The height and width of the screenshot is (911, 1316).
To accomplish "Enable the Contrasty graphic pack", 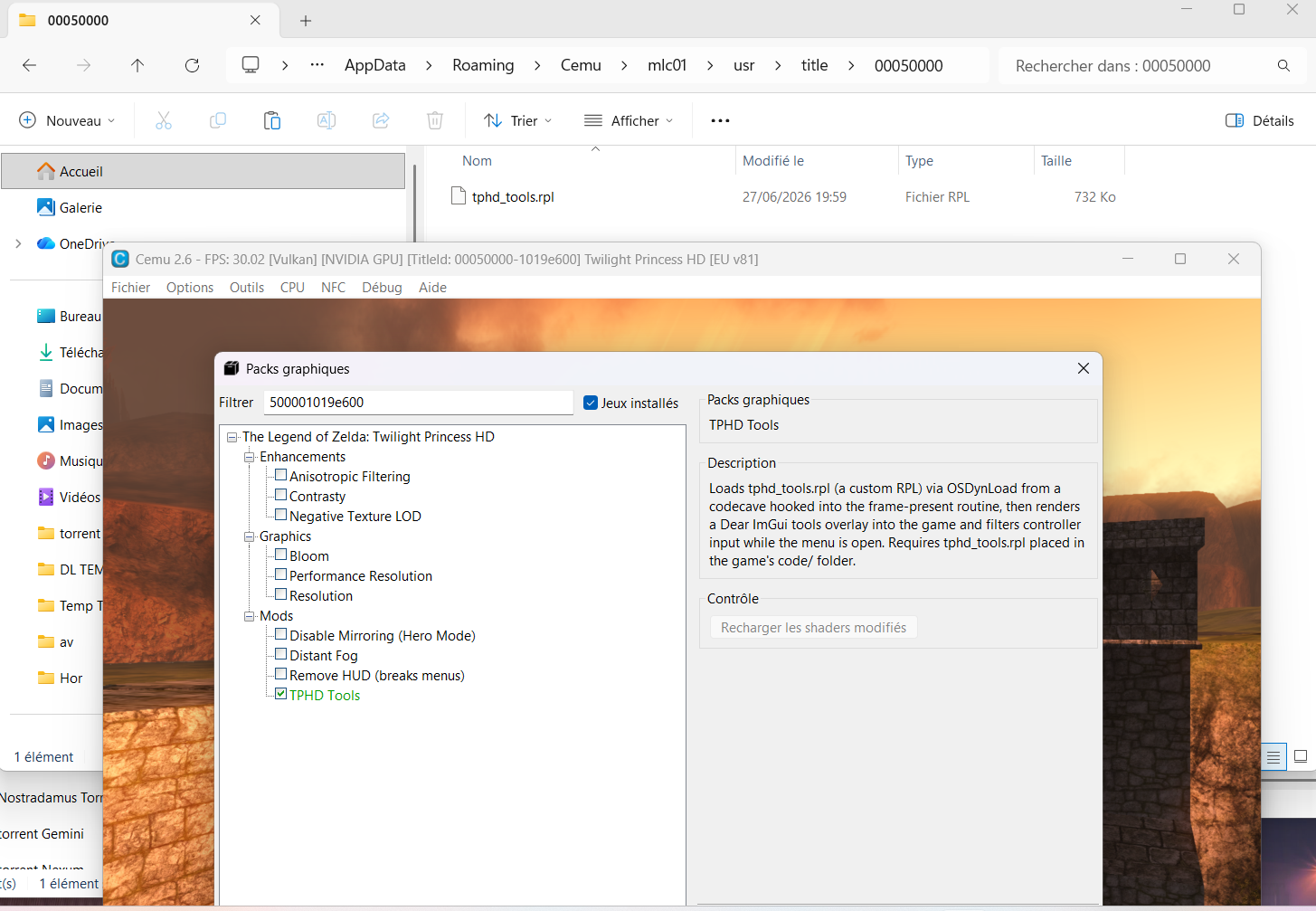I will pyautogui.click(x=281, y=495).
